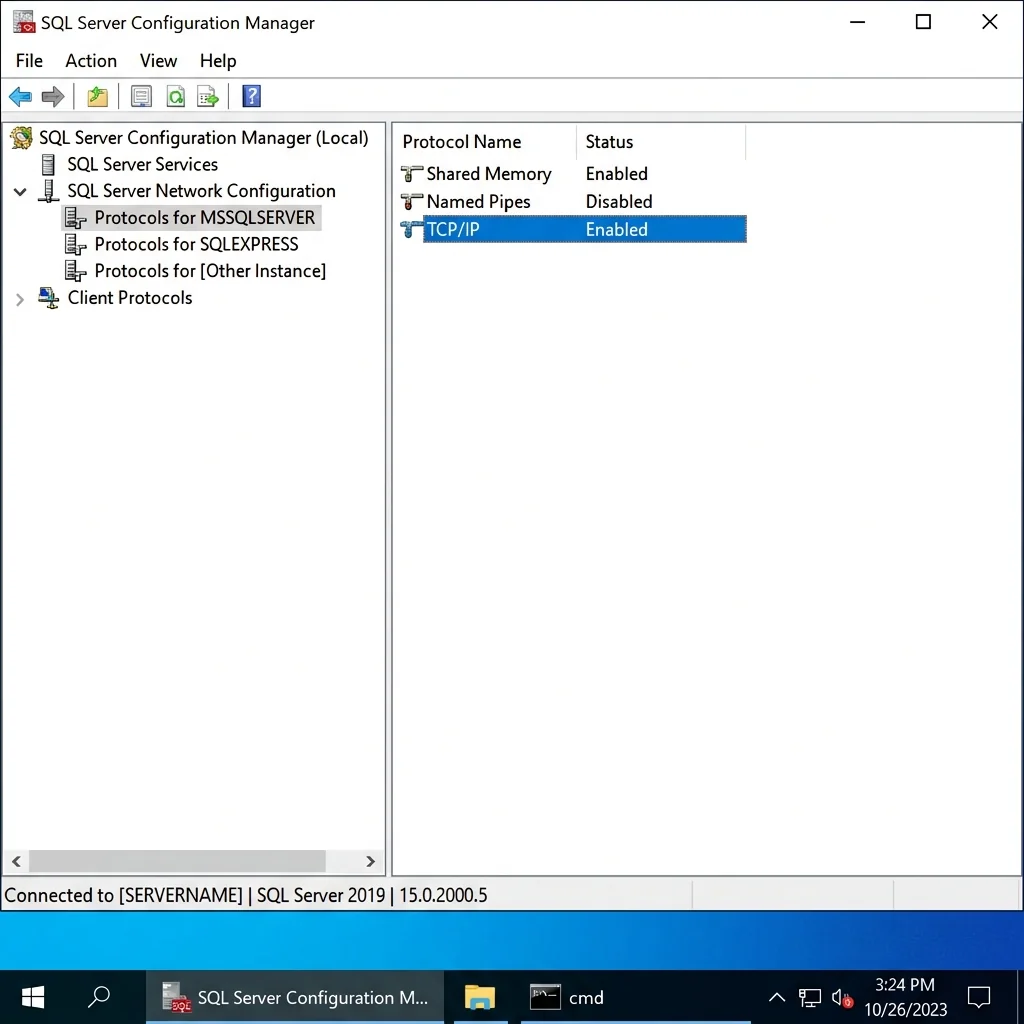The height and width of the screenshot is (1024, 1024).
Task: Select the TCP/IP protocol name
Action: 453,229
